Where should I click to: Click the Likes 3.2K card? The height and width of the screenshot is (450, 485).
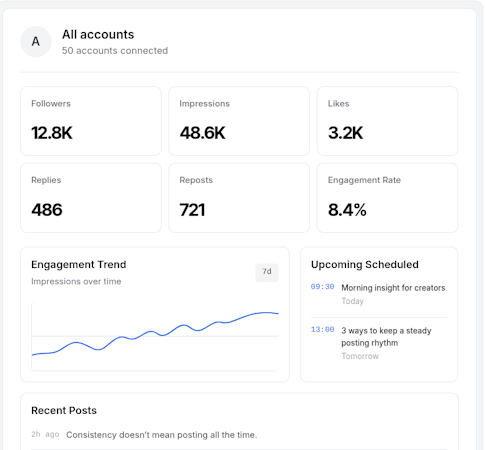pos(387,121)
